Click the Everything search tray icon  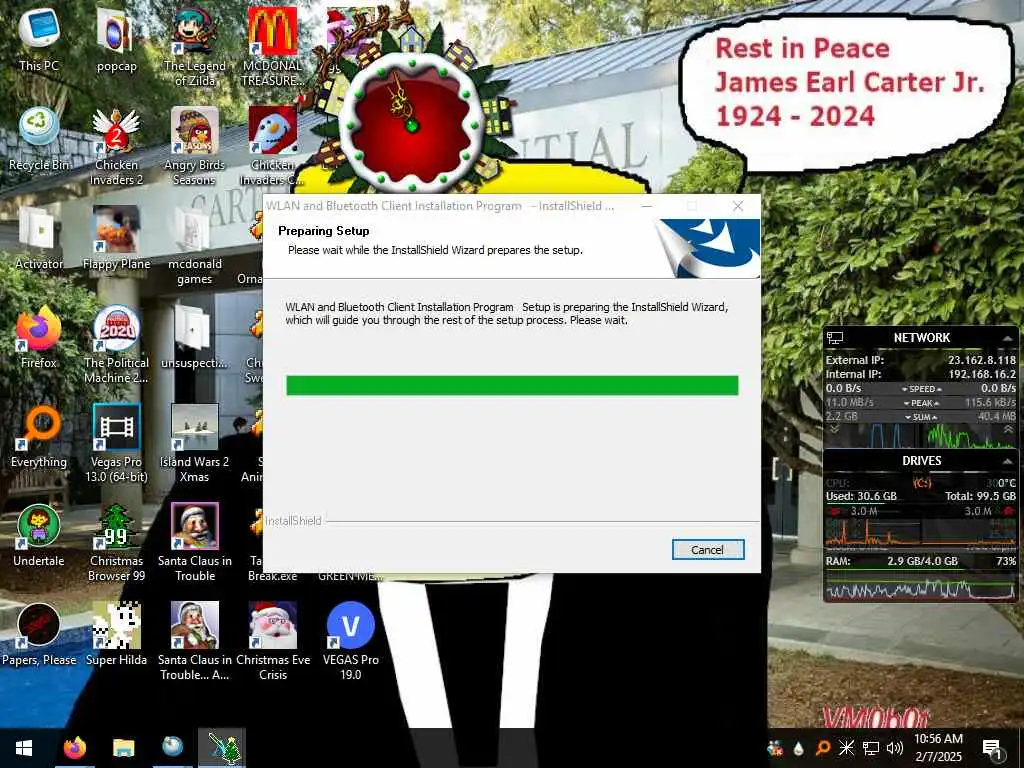click(823, 748)
